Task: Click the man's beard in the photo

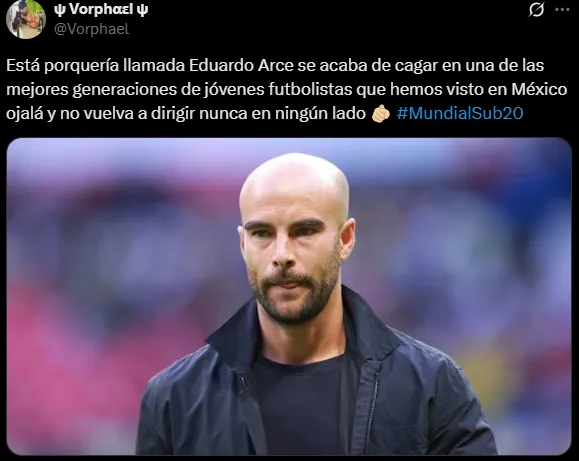Action: (x=295, y=296)
